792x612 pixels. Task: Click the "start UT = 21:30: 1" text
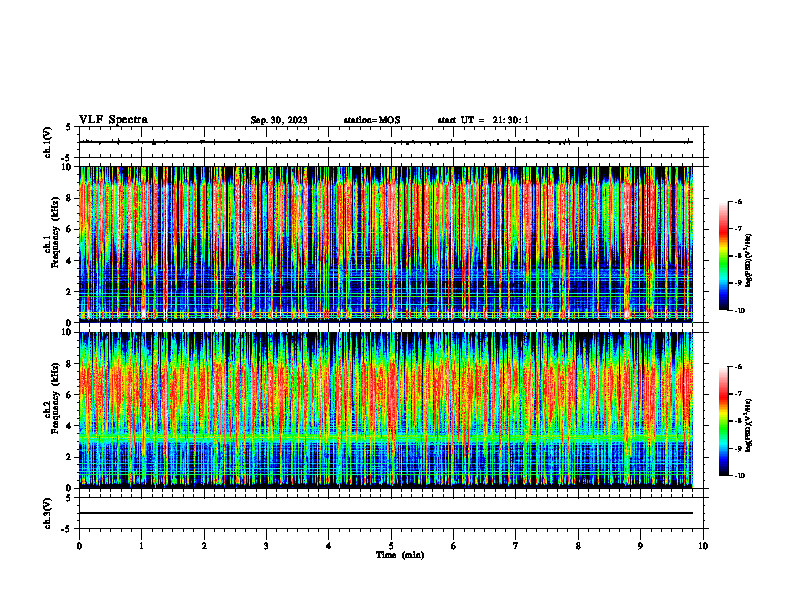[483, 120]
